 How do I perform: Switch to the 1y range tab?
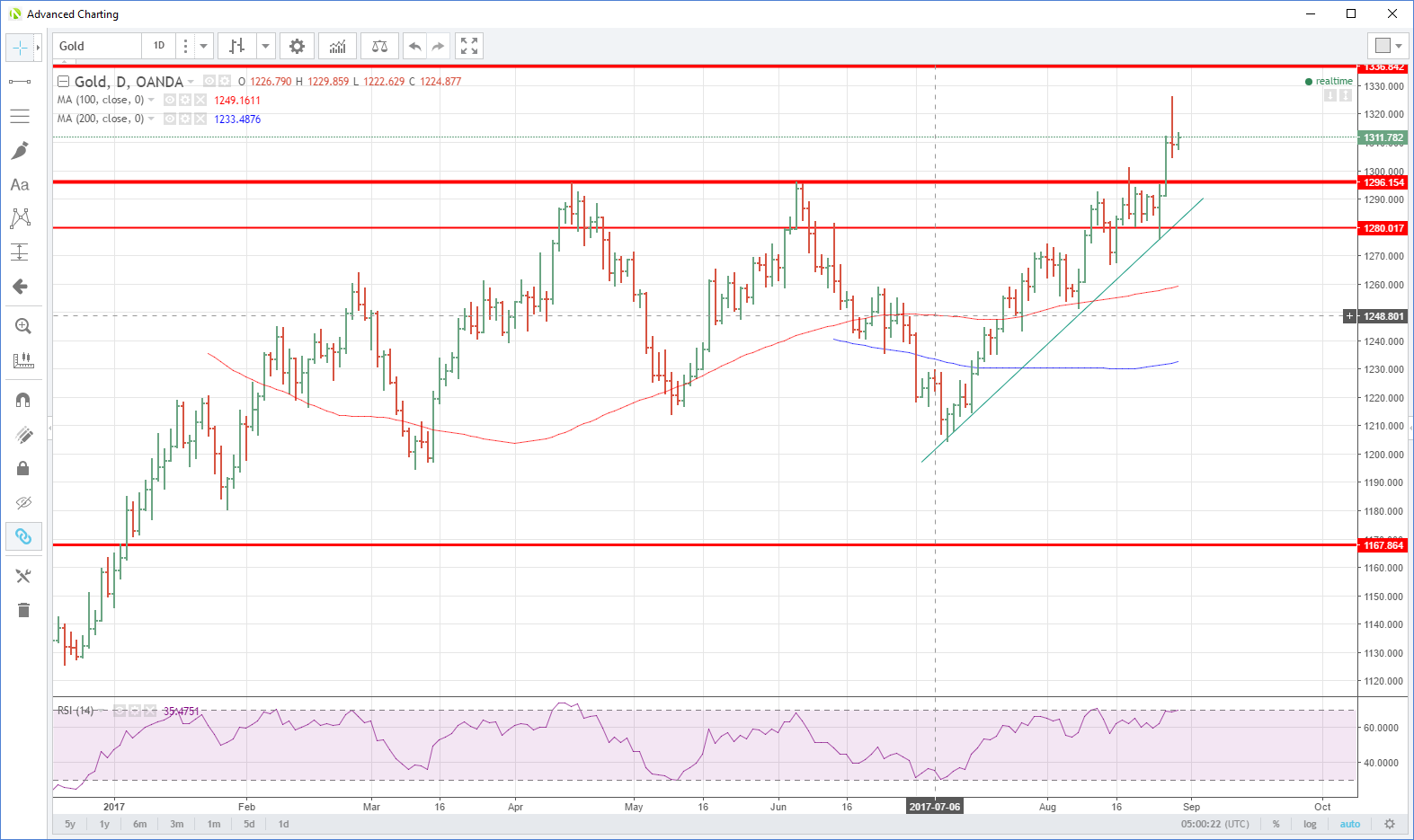tap(104, 824)
